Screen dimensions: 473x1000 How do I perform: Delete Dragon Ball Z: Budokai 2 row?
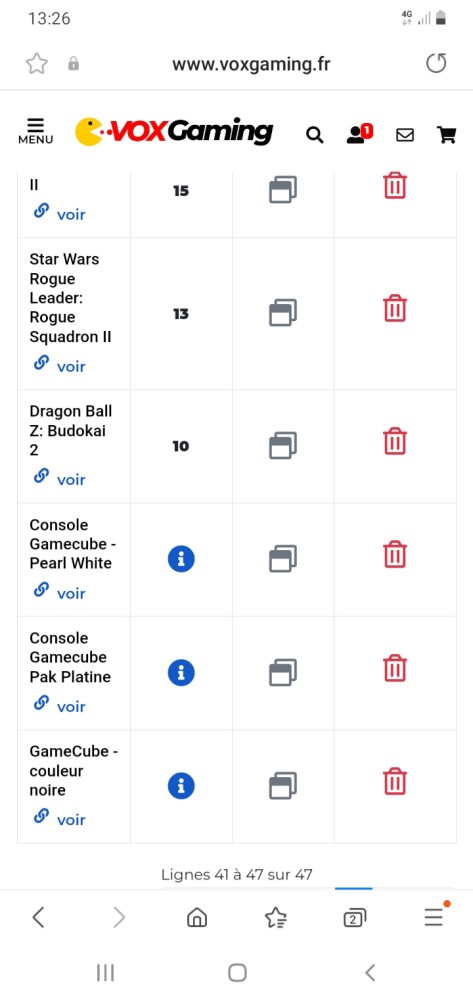tap(395, 441)
